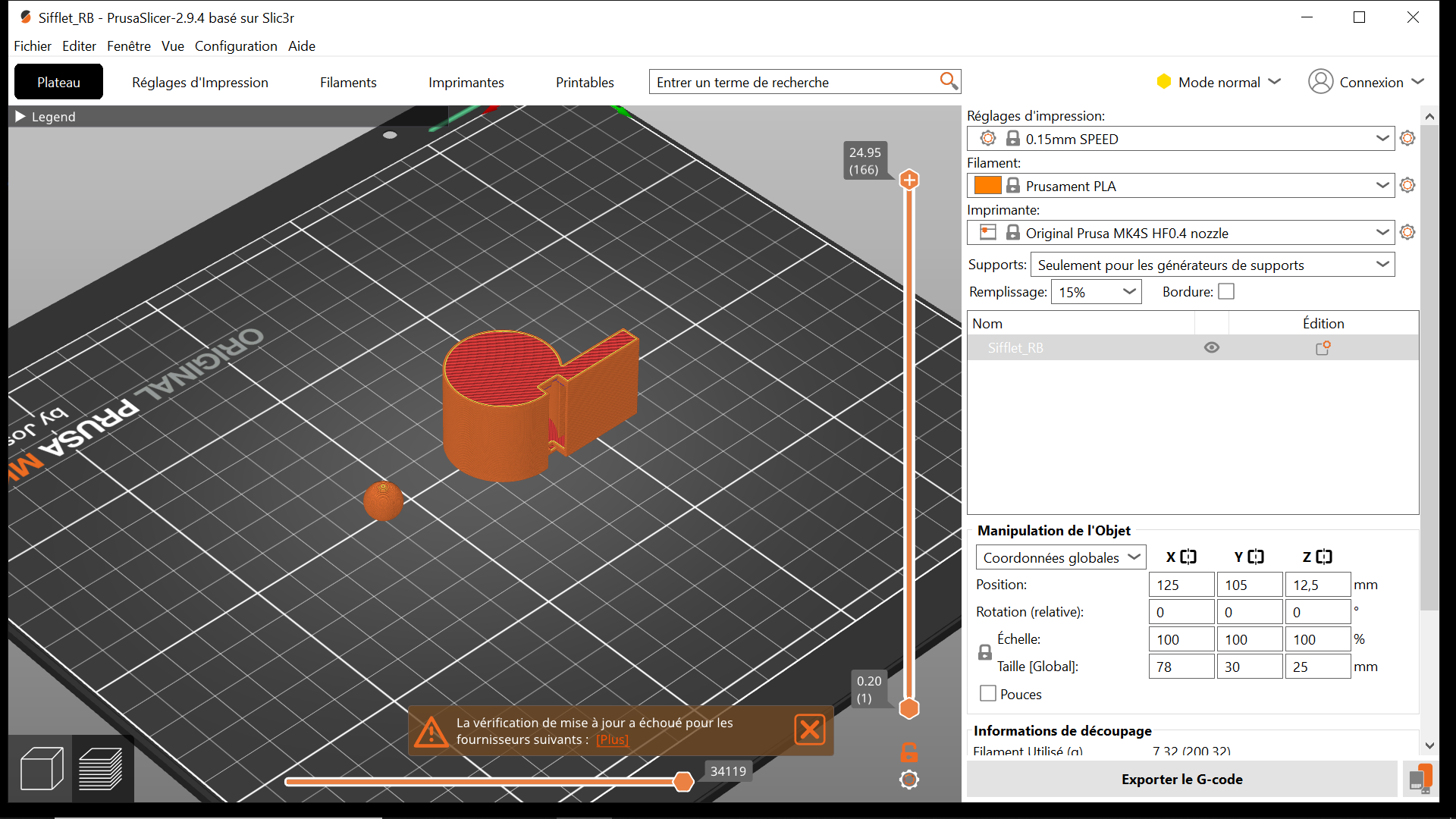This screenshot has height=819, width=1456.
Task: Click export to SD card icon
Action: point(1420,779)
